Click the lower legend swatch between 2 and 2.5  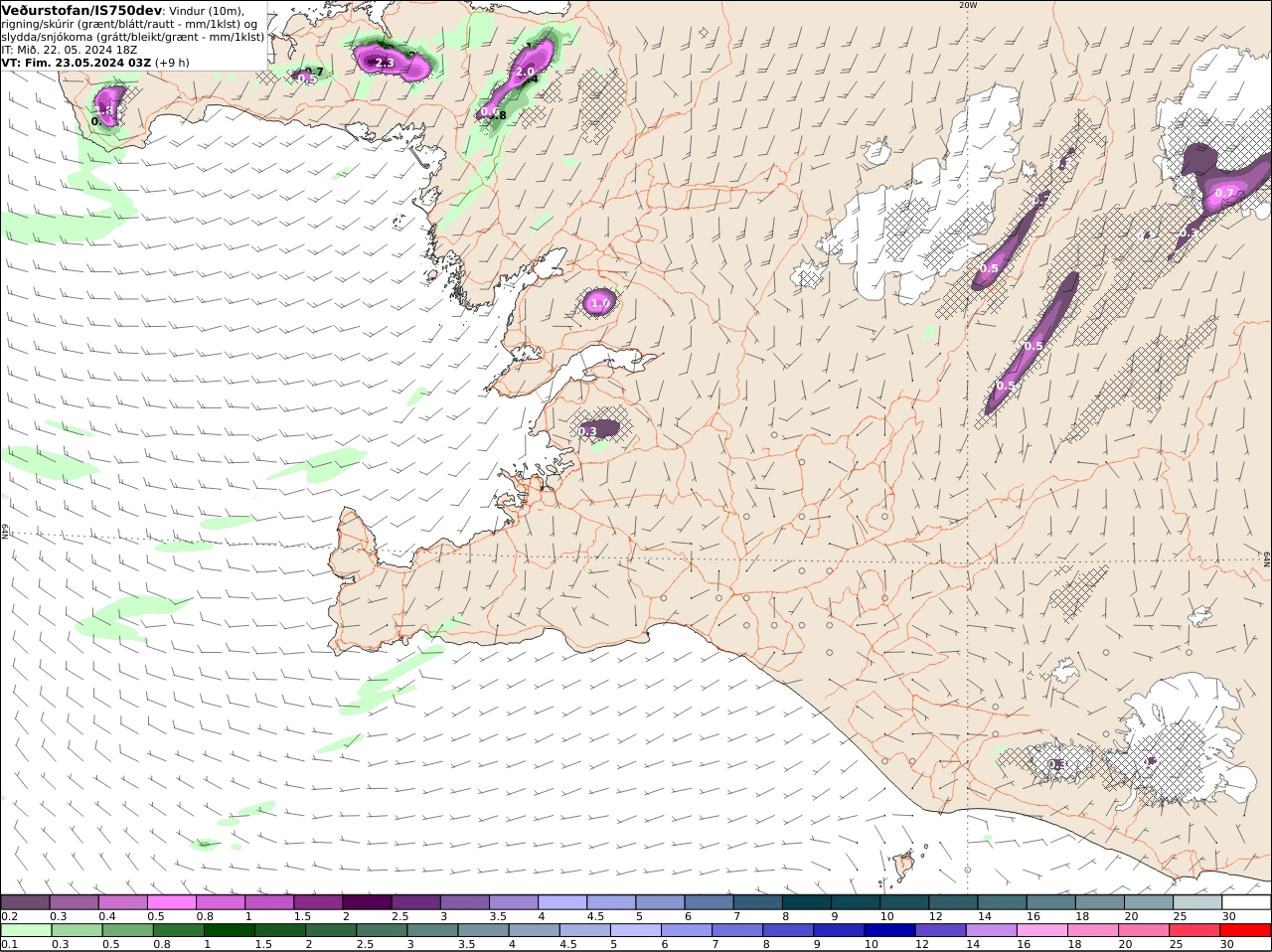(331, 931)
